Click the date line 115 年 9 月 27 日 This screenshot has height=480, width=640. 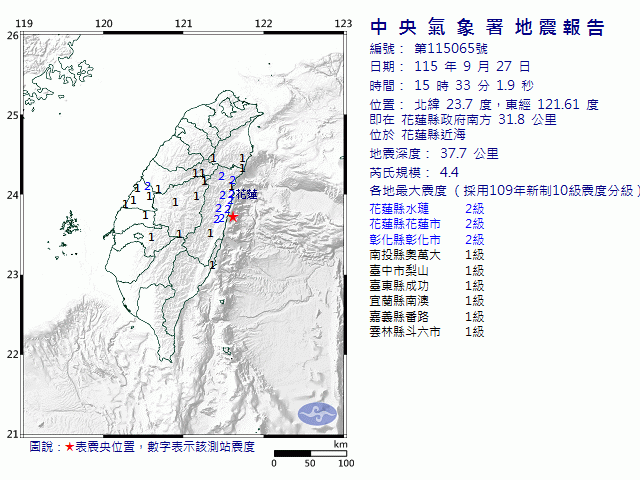(x=472, y=66)
